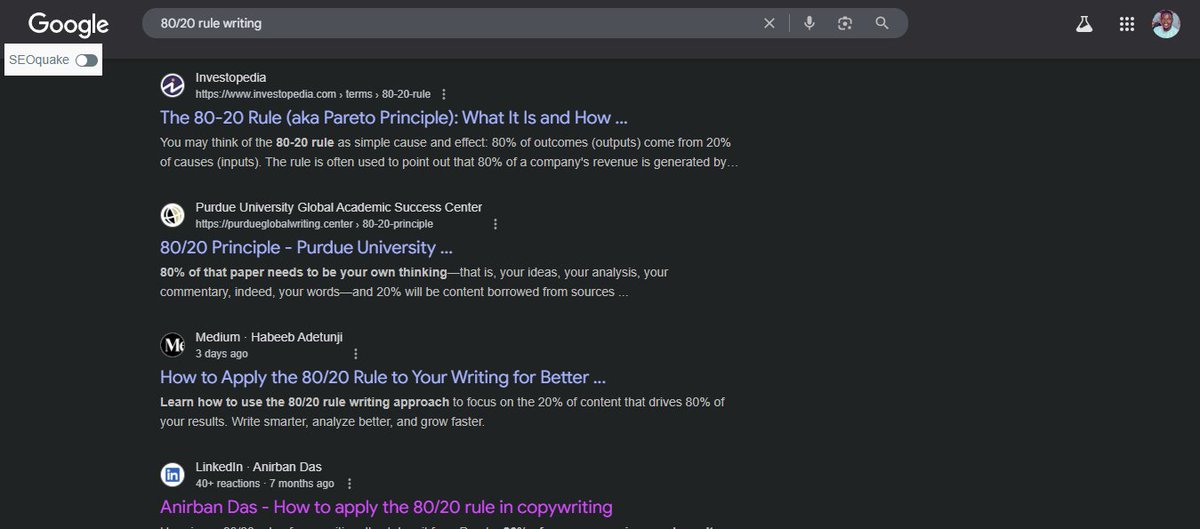
Task: Clear the search query with the X icon
Action: pos(769,23)
